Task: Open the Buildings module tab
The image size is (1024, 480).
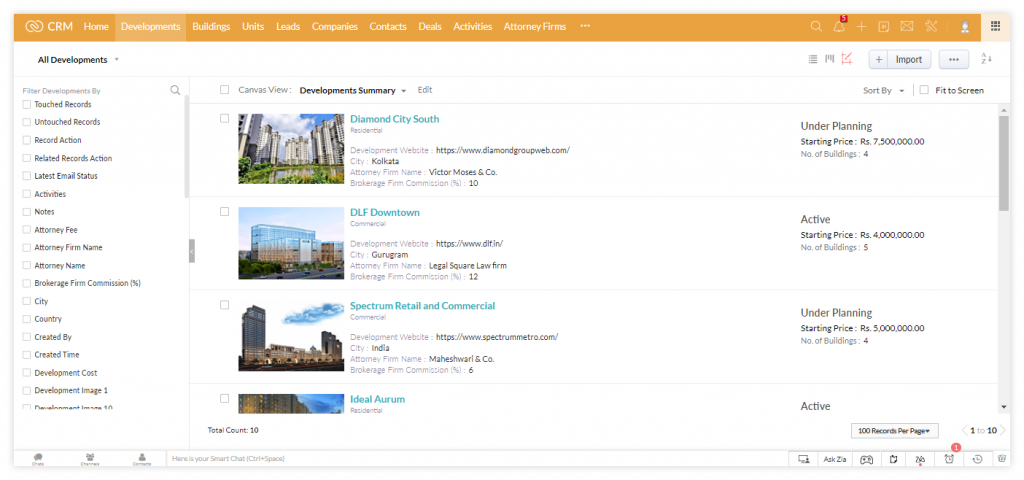Action: point(211,27)
